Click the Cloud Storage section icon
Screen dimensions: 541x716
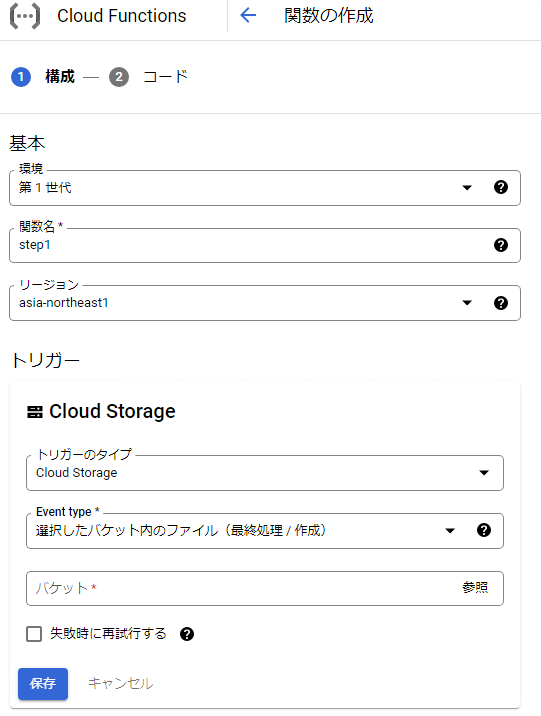click(x=35, y=412)
